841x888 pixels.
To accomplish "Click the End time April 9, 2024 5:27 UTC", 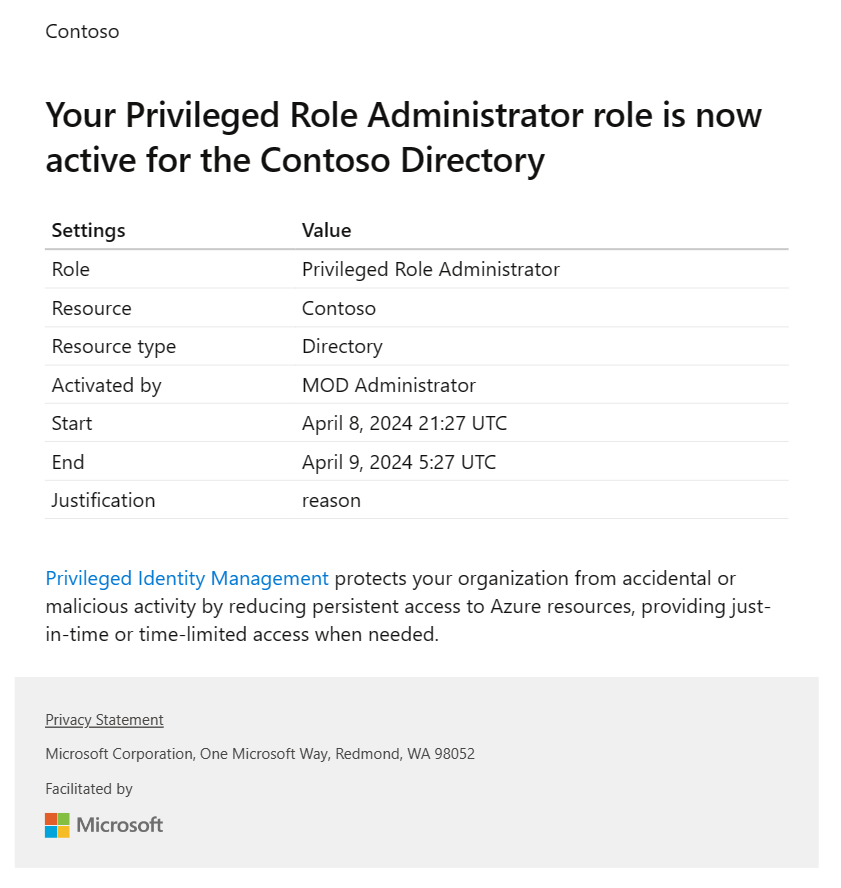I will [x=398, y=462].
